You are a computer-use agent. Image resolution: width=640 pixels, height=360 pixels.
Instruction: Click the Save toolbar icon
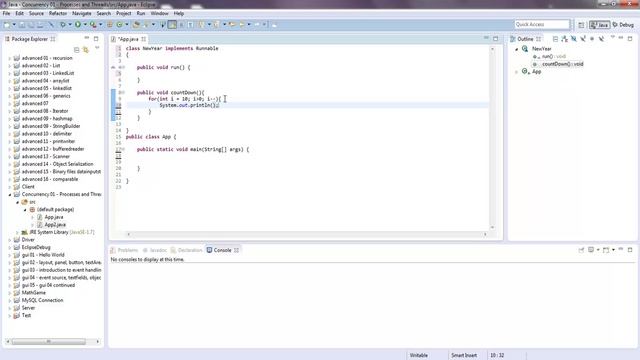22,25
